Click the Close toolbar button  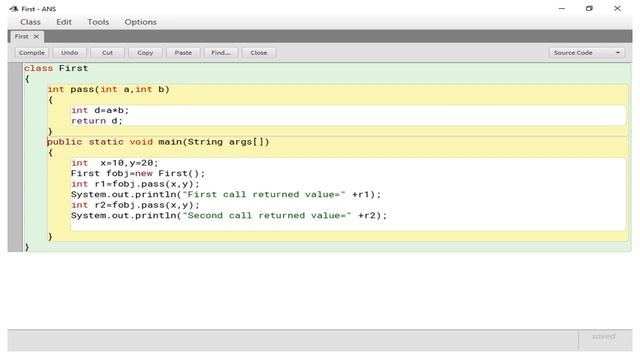(259, 53)
